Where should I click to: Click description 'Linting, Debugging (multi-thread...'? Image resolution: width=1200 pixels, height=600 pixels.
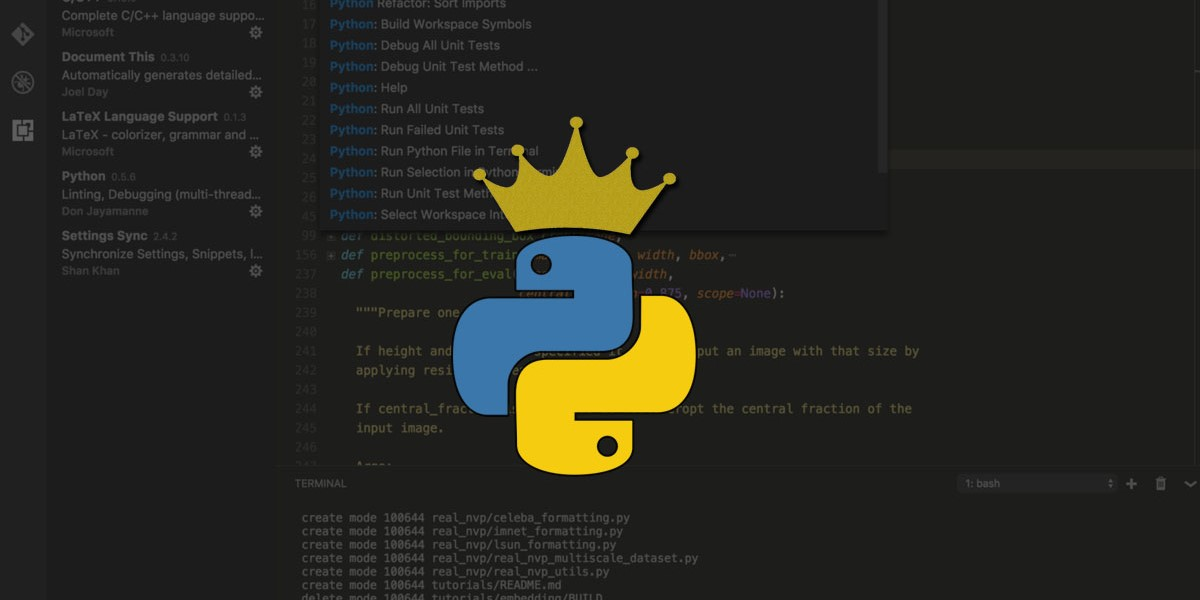point(161,195)
